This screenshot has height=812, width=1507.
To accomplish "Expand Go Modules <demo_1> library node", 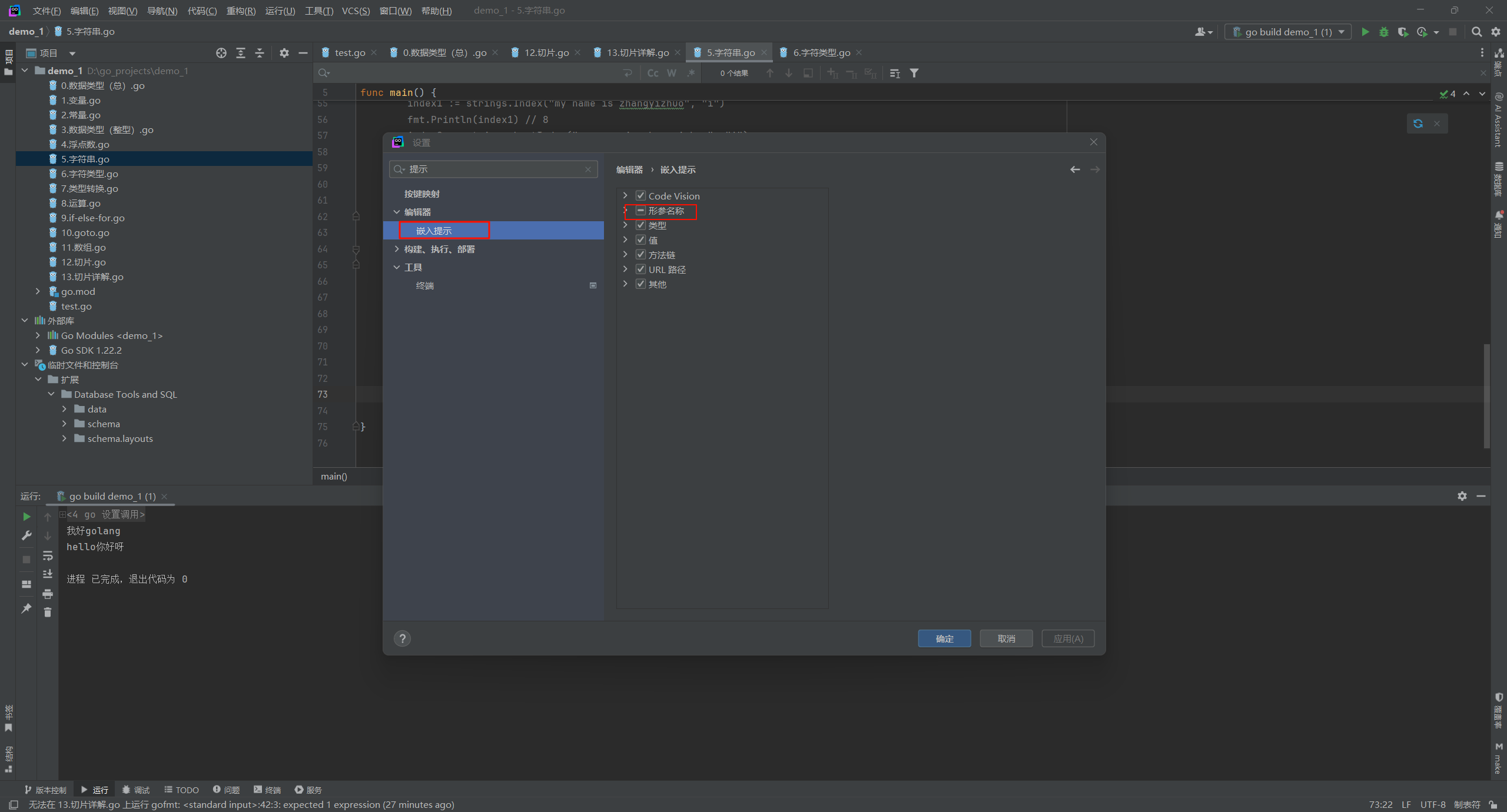I will (x=38, y=335).
